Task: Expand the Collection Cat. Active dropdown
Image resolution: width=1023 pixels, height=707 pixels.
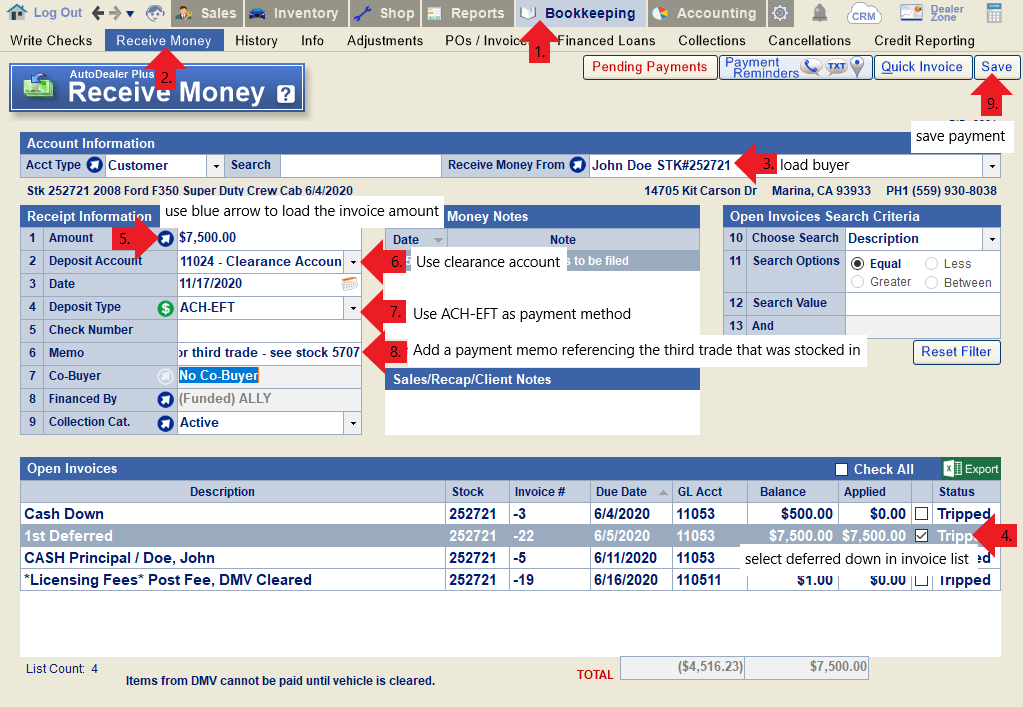Action: click(x=353, y=423)
